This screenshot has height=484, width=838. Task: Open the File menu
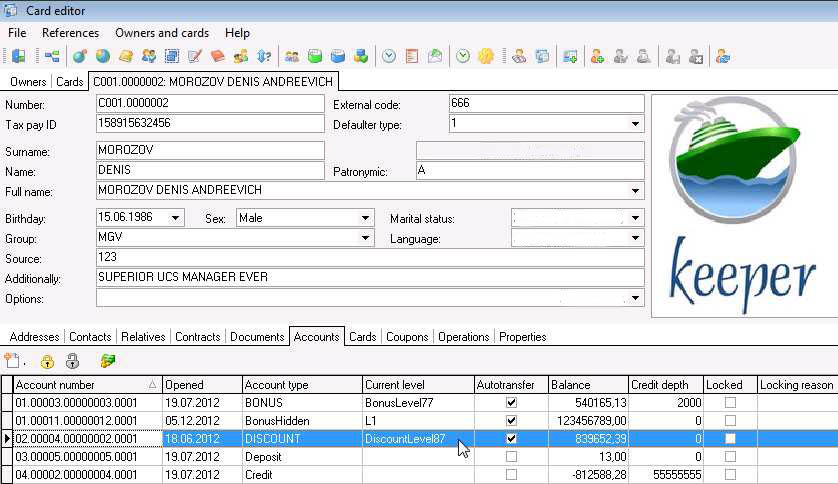[x=17, y=33]
